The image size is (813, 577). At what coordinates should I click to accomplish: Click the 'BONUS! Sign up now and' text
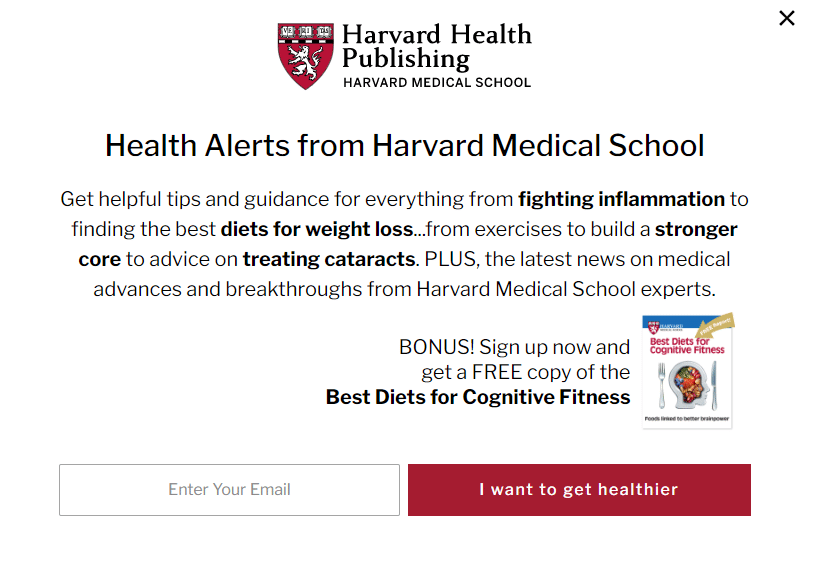coord(514,347)
